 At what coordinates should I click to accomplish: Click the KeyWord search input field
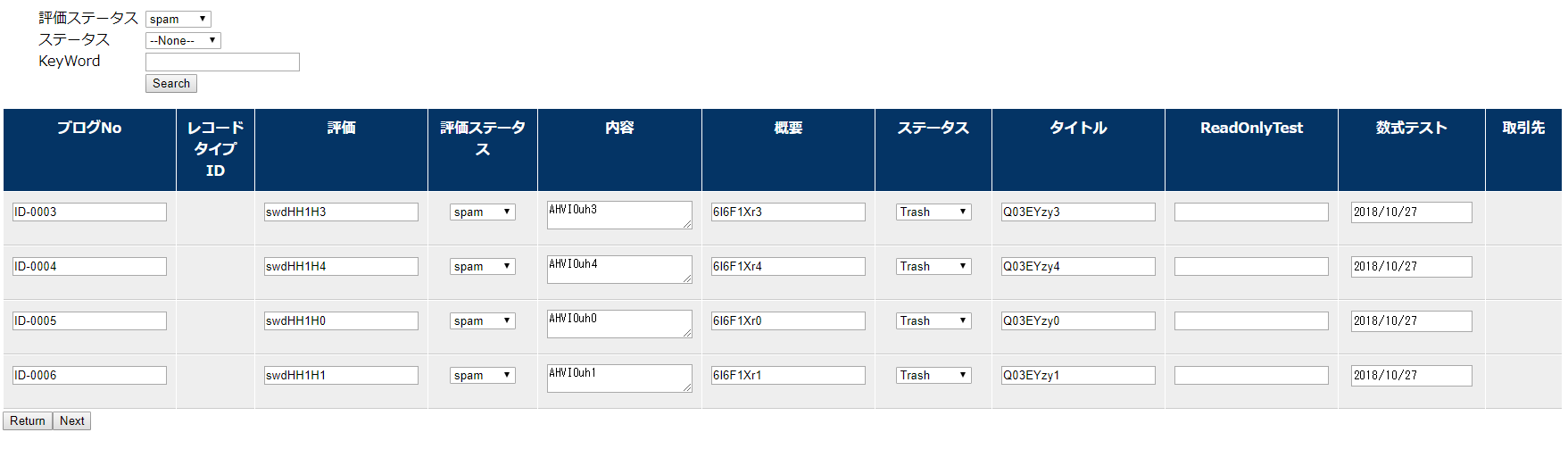point(222,62)
